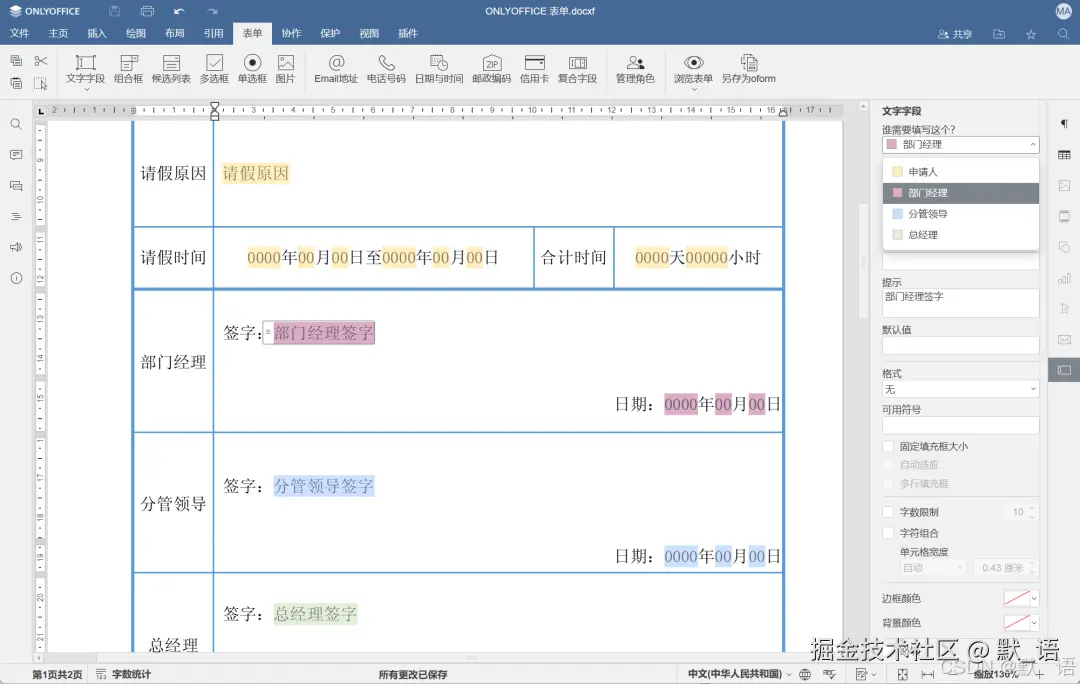This screenshot has height=684, width=1080.
Task: Click 浏览表单 view form button
Action: [x=693, y=68]
